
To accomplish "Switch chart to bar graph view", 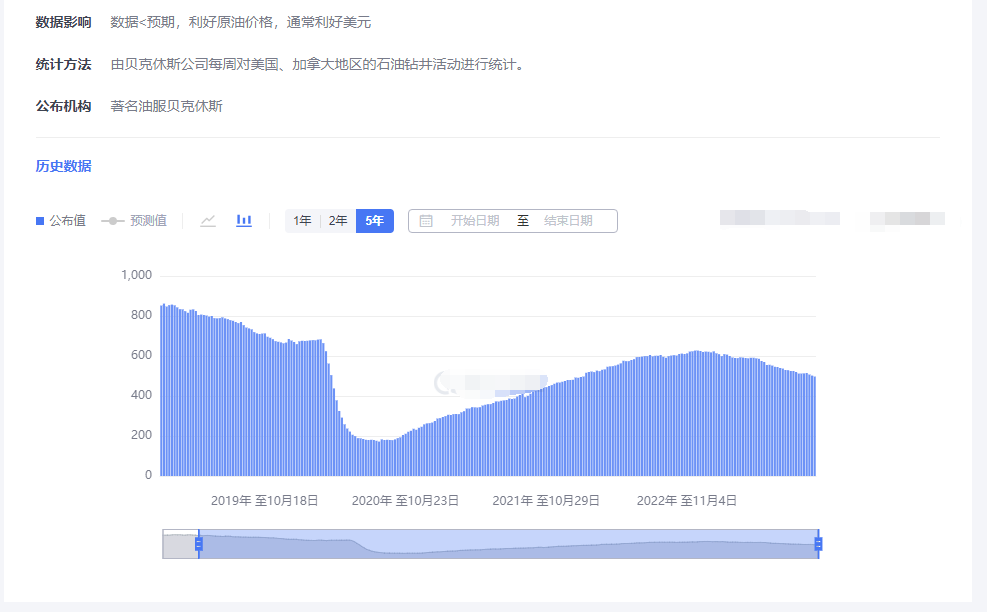I will (244, 221).
